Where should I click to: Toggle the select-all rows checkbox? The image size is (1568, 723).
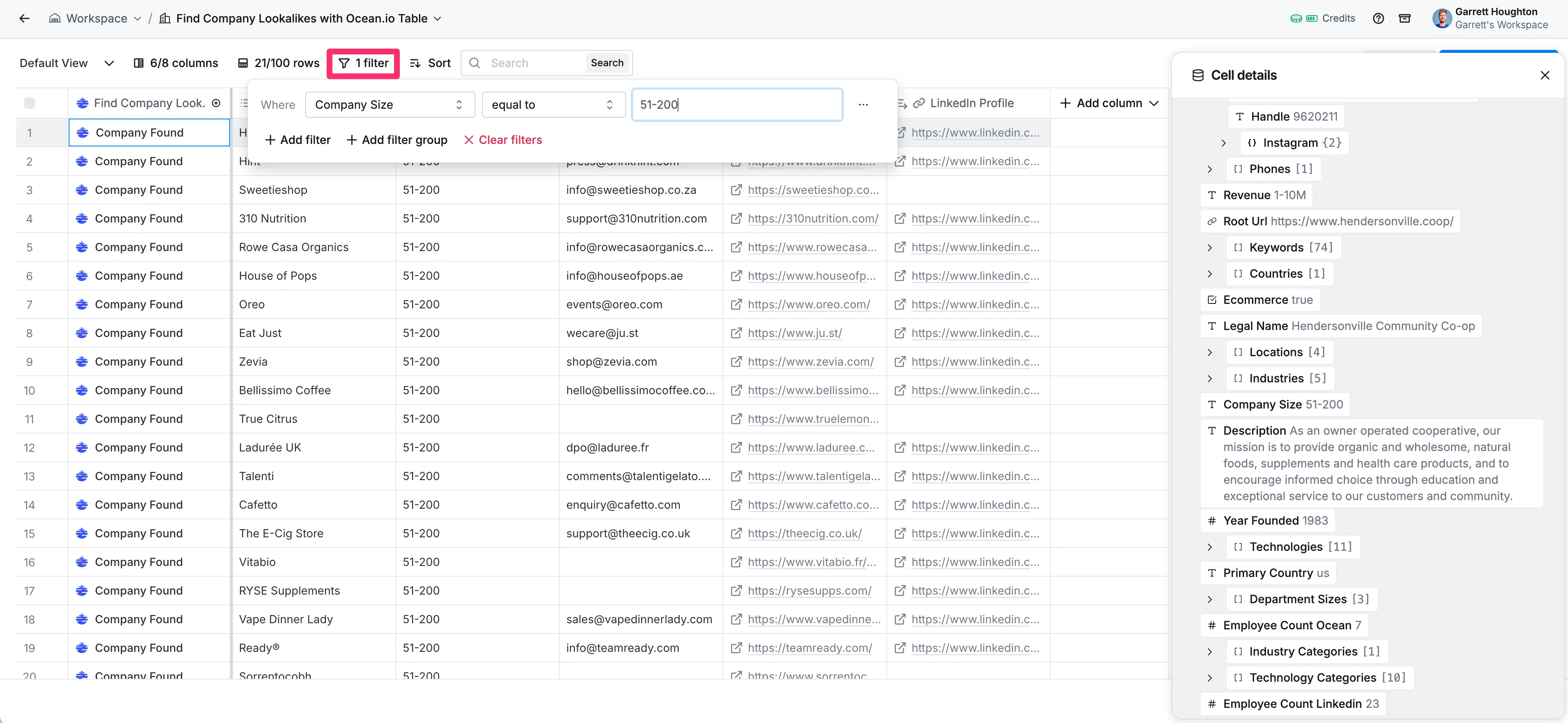point(29,103)
